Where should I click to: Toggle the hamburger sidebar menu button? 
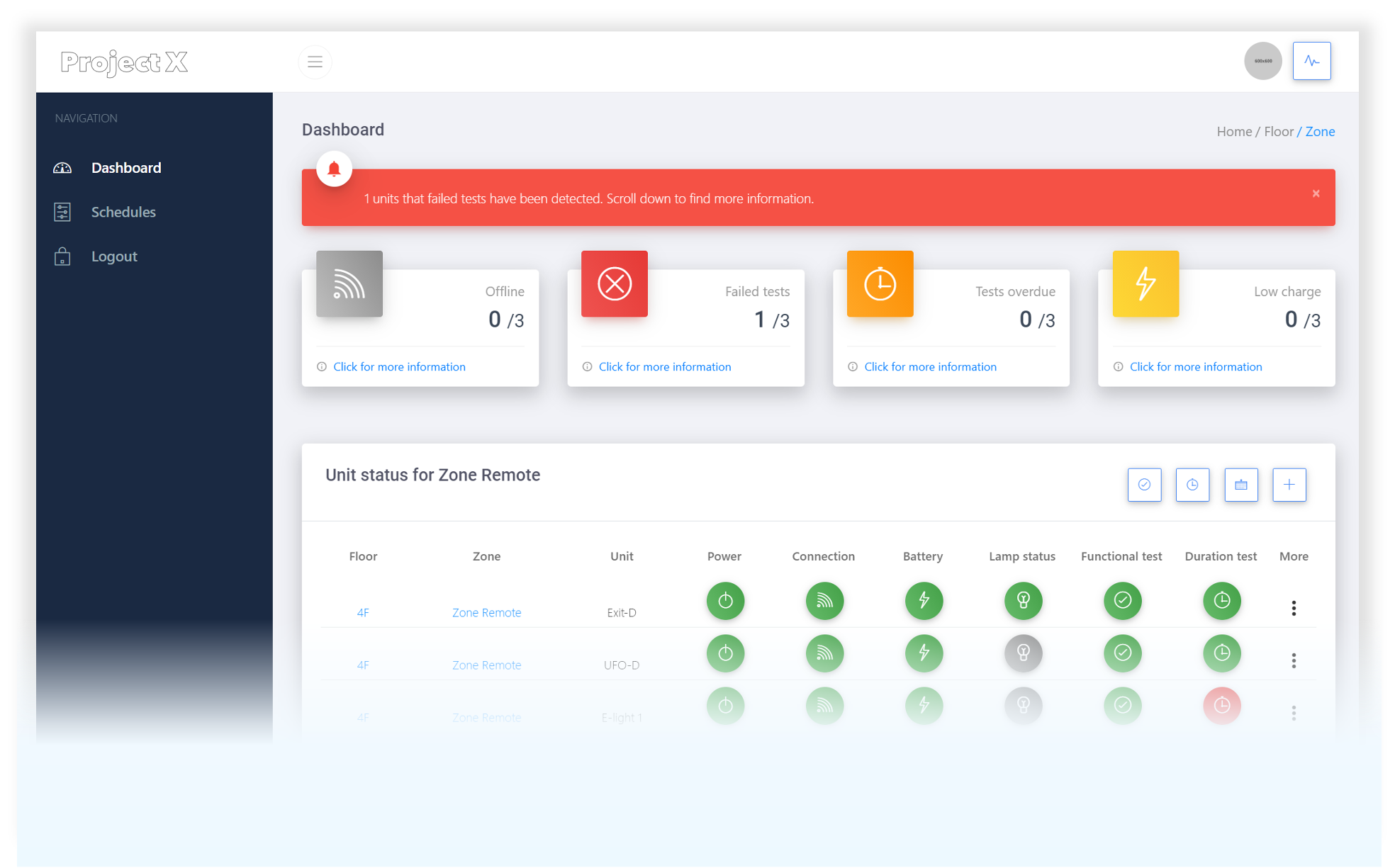(315, 62)
